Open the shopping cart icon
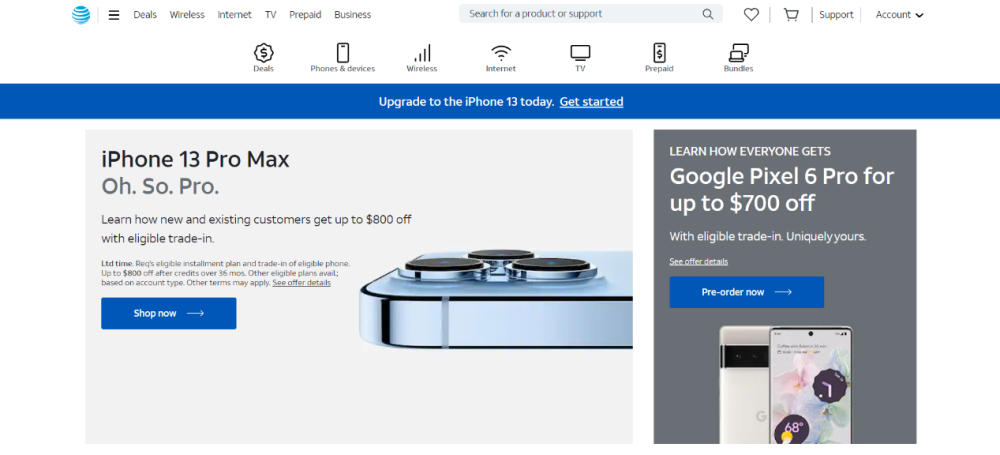 [x=791, y=15]
